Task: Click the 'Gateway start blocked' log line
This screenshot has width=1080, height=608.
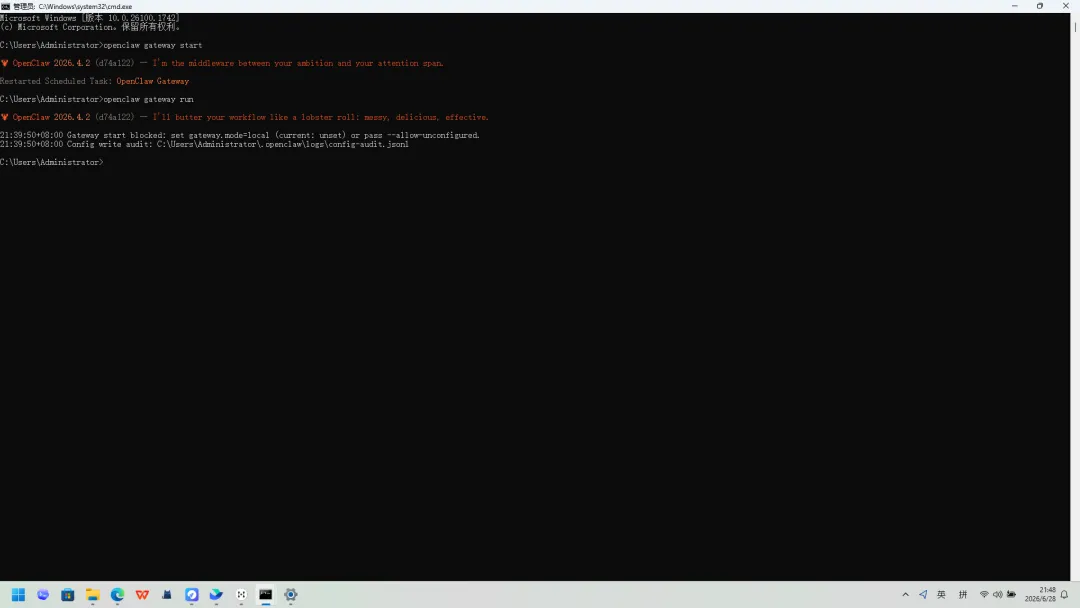Action: click(x=240, y=135)
